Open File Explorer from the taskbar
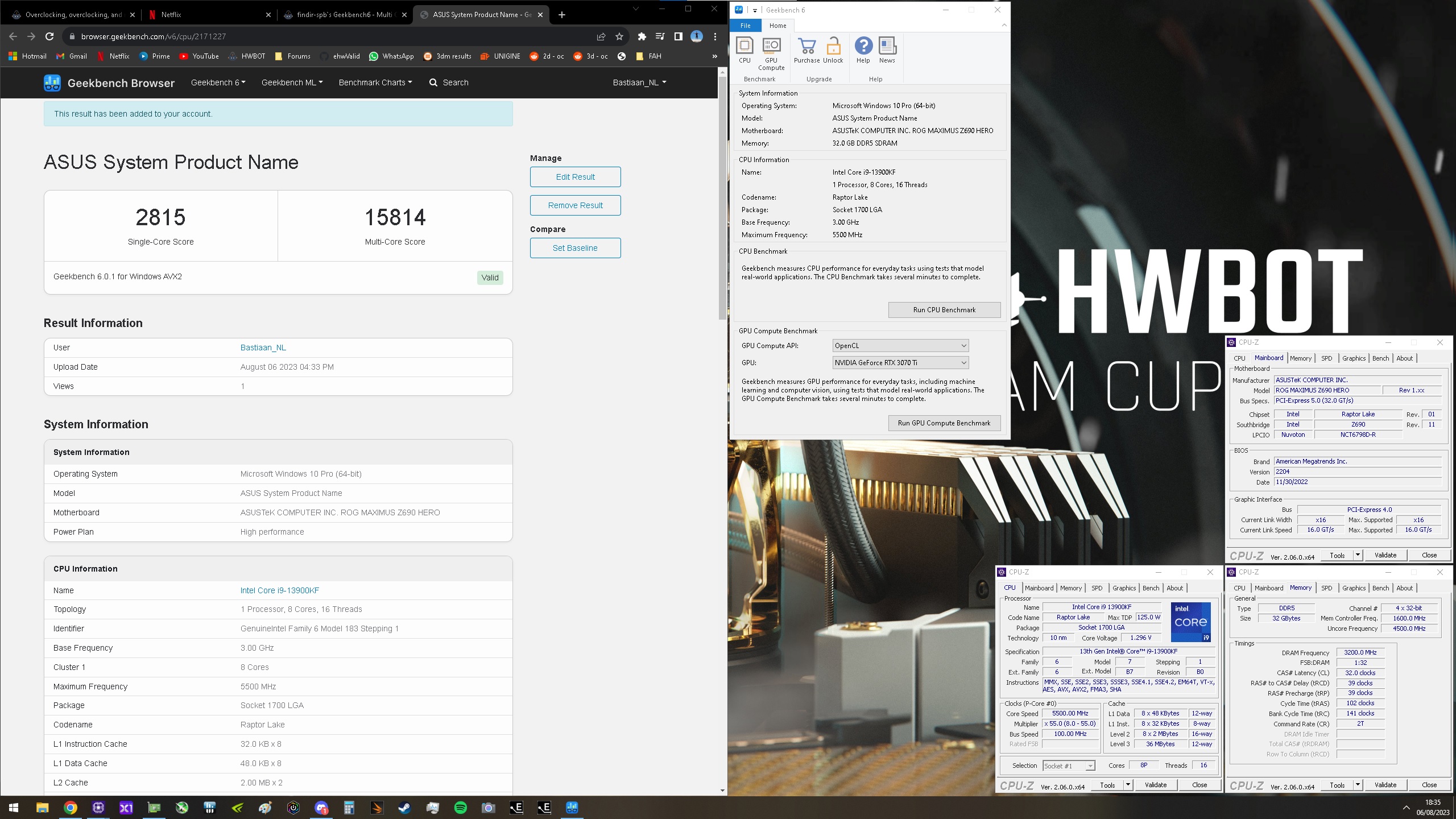The width and height of the screenshot is (1456, 819). pyautogui.click(x=43, y=808)
